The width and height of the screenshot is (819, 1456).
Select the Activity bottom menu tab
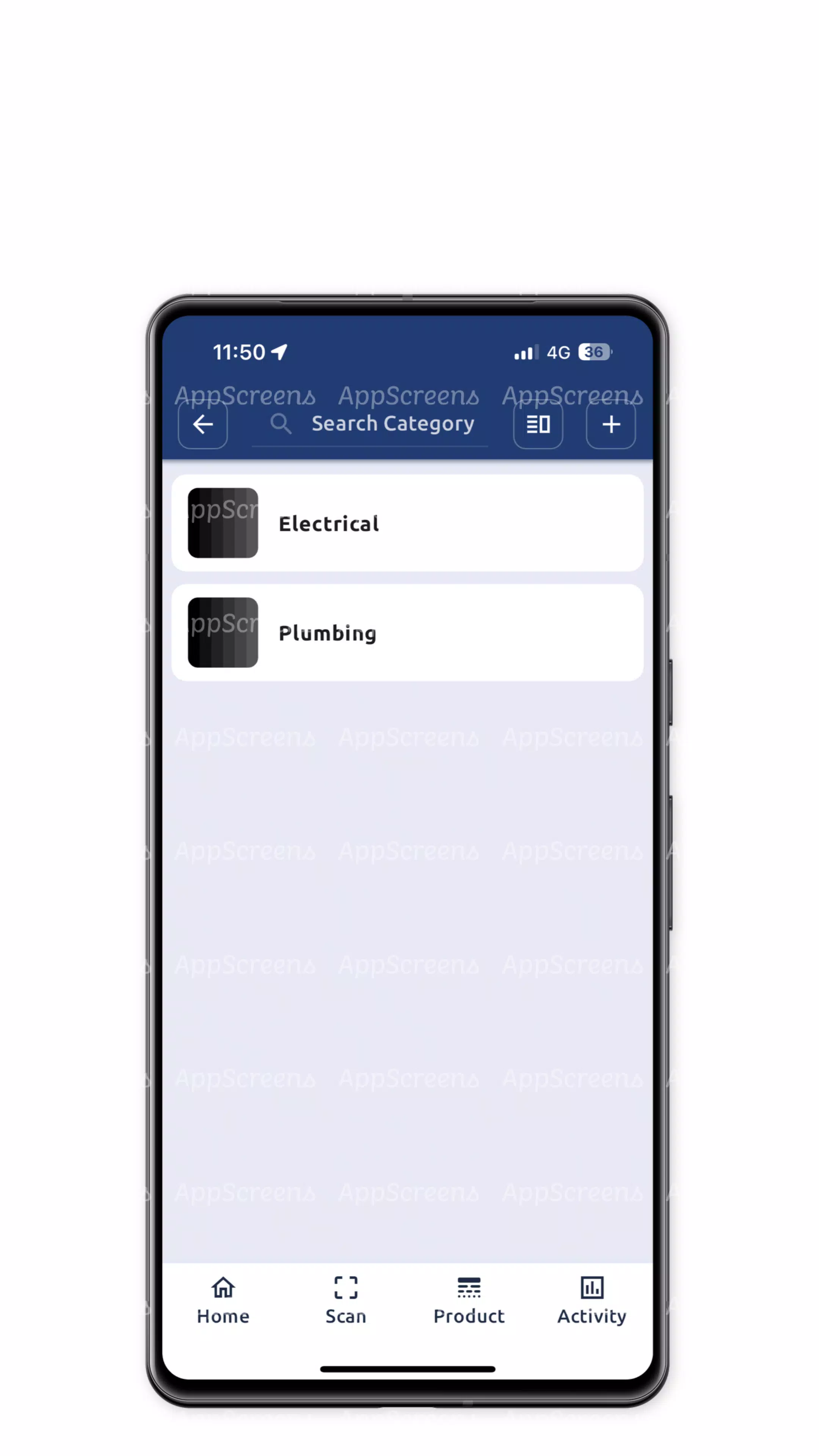click(x=592, y=1300)
